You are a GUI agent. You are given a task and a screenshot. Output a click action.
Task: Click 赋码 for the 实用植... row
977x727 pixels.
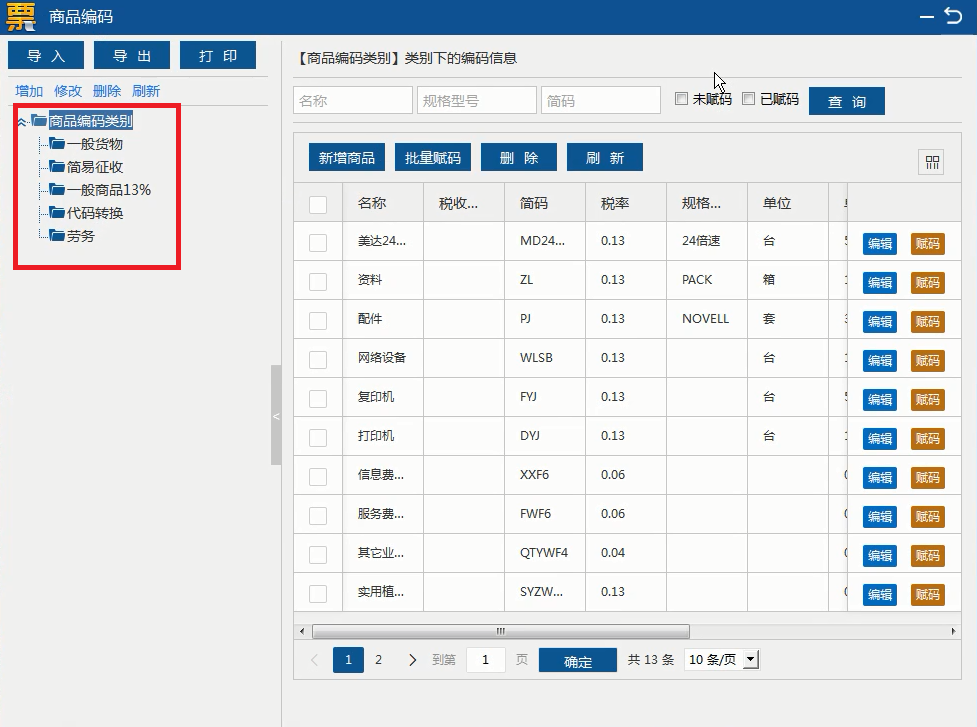(x=928, y=595)
